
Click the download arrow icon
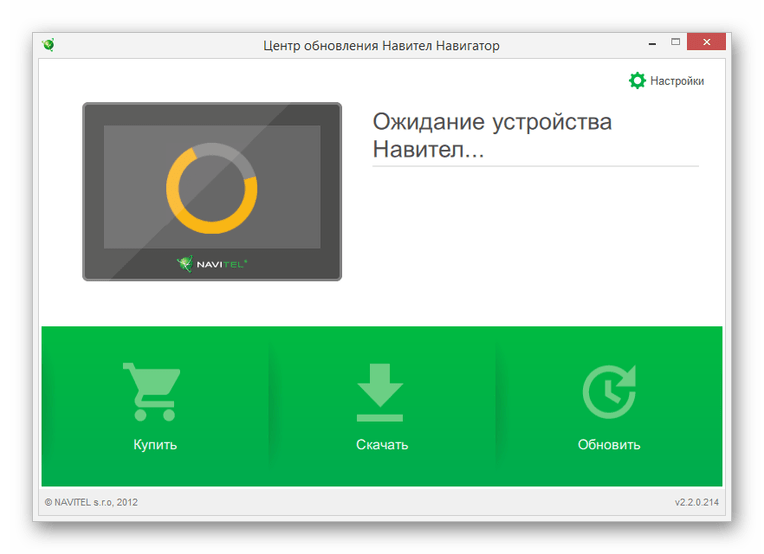tap(380, 392)
